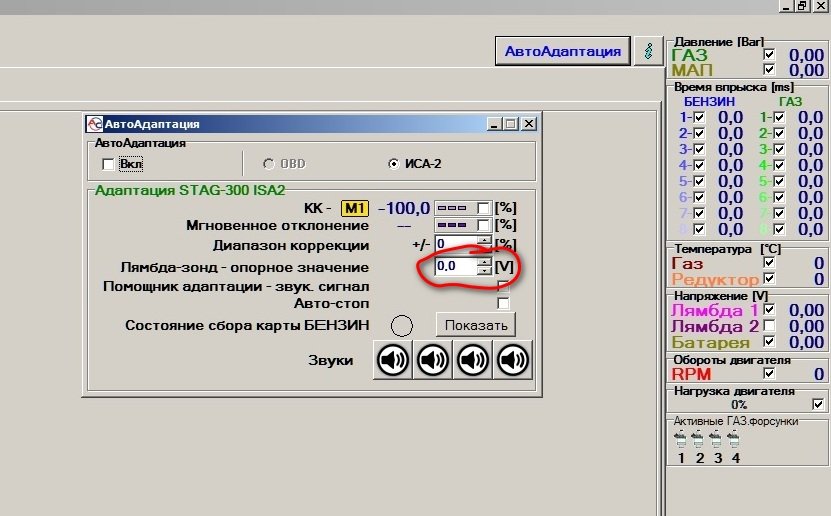The width and height of the screenshot is (831, 516).
Task: Click the third Звуки speaker button
Action: (473, 360)
